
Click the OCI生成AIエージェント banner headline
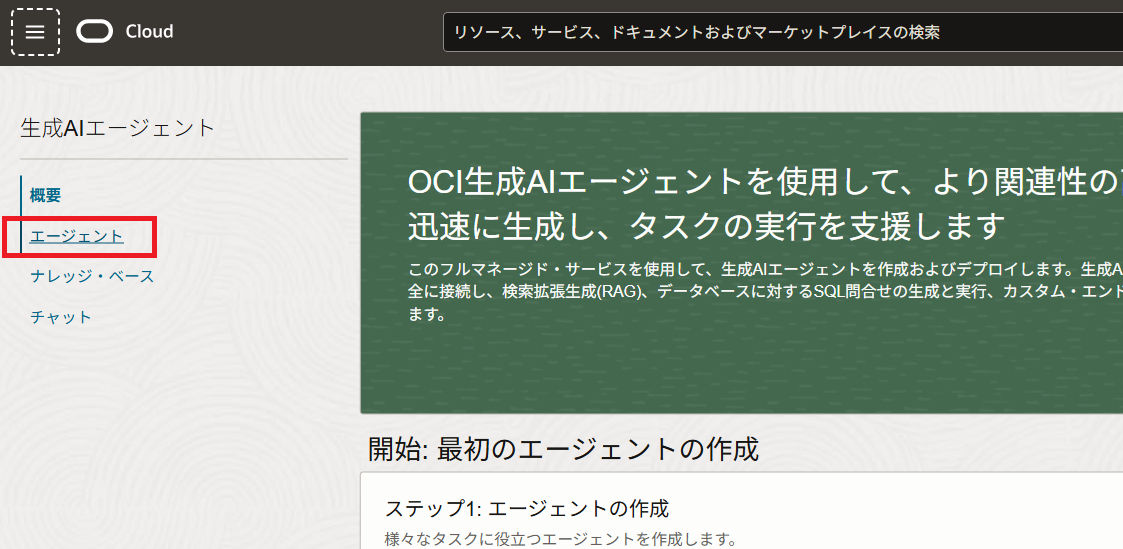765,204
